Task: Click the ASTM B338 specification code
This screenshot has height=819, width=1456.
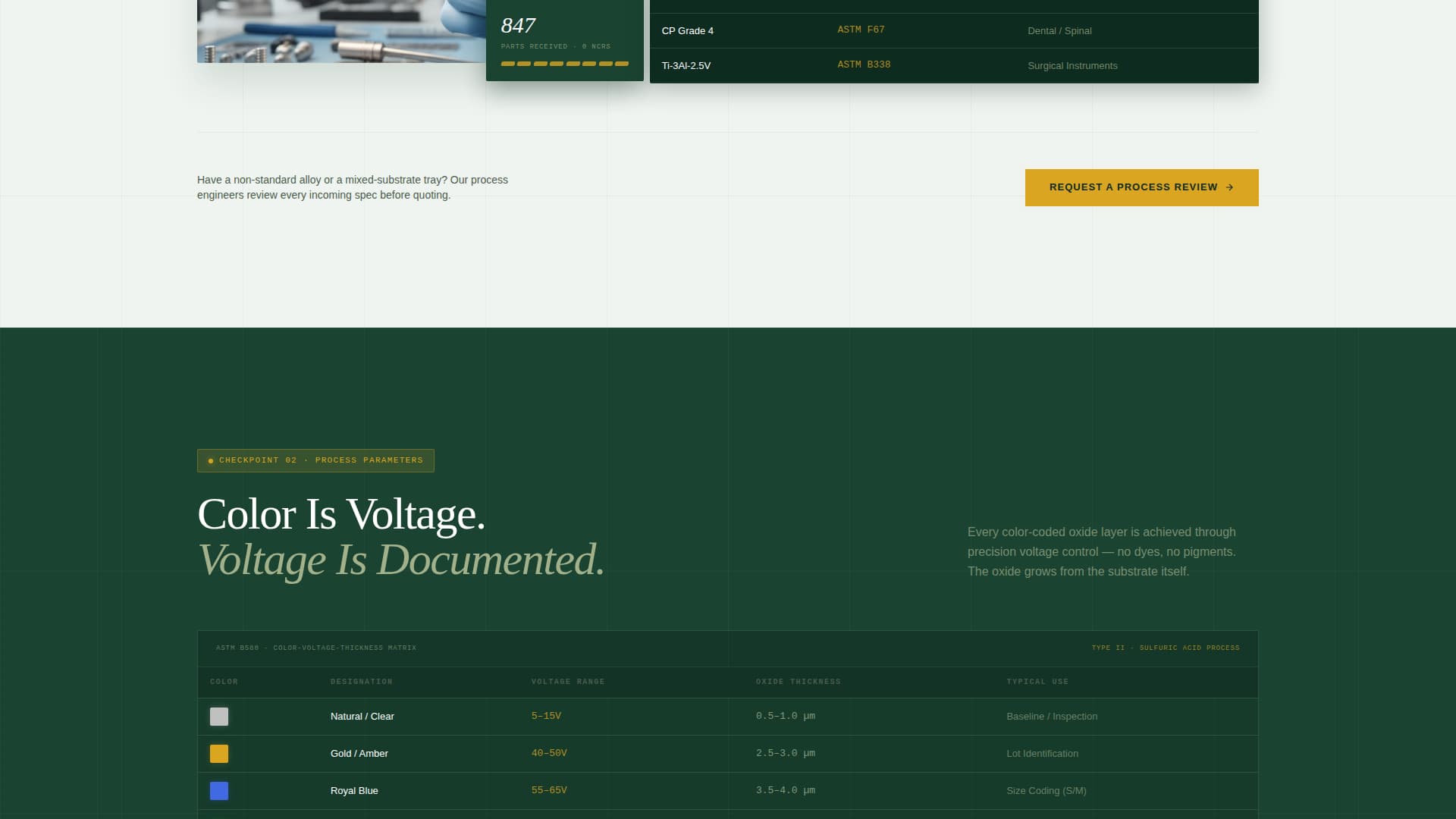Action: click(x=864, y=65)
